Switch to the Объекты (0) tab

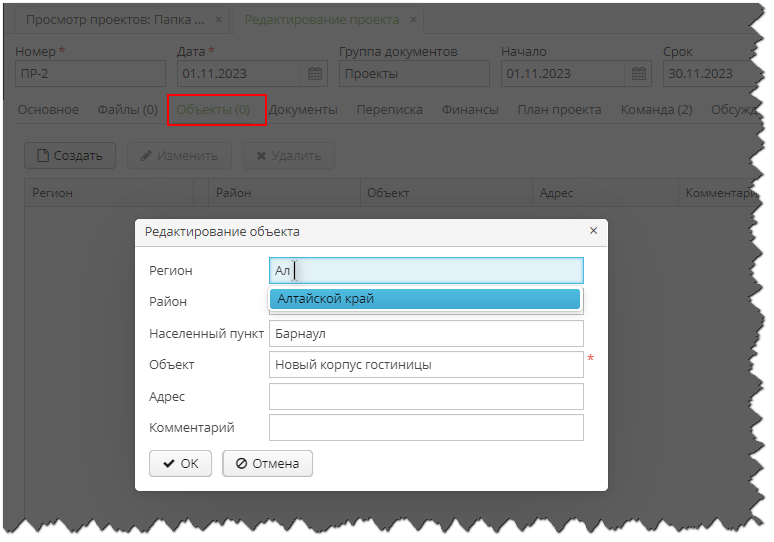(x=213, y=110)
